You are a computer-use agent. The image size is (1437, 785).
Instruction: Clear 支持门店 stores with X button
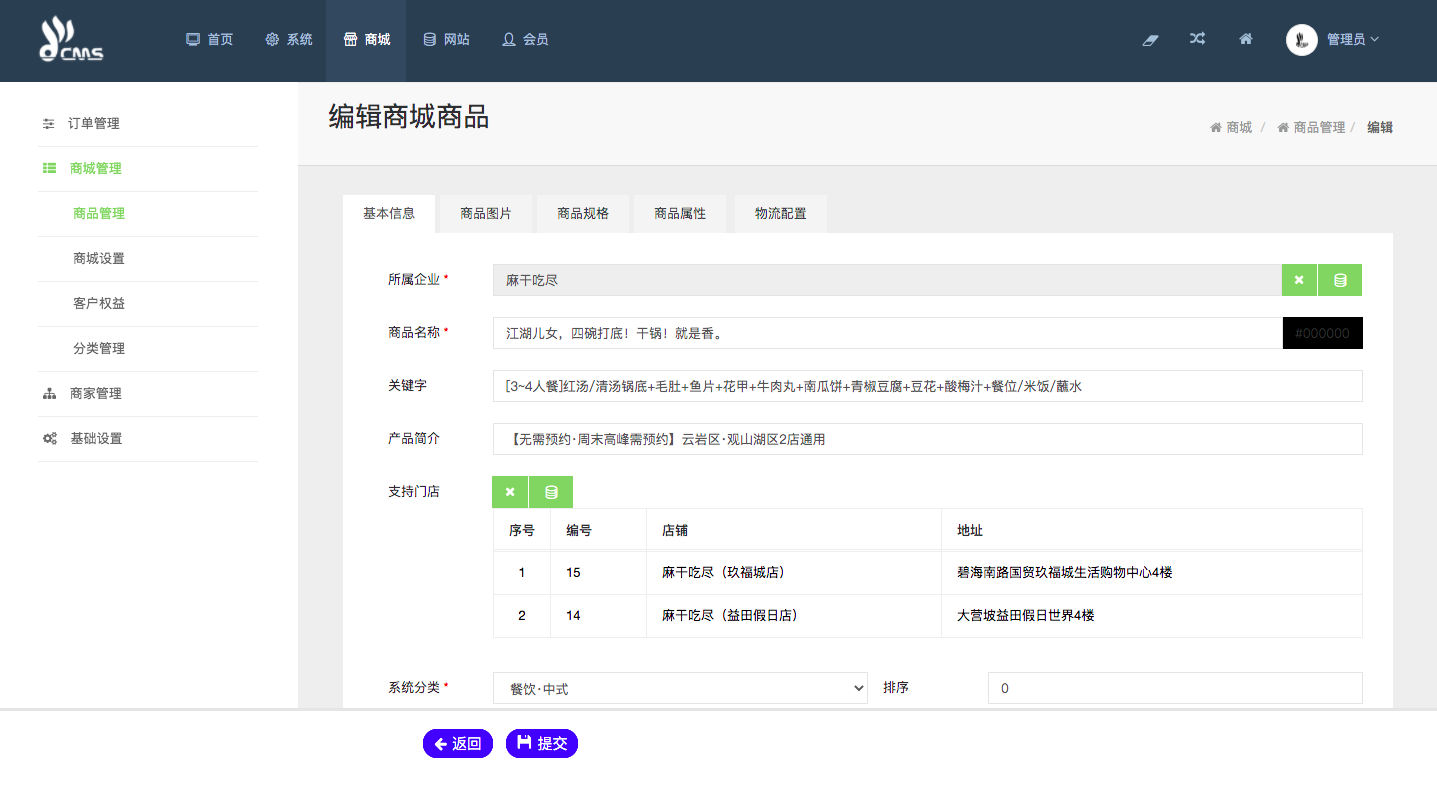click(510, 492)
